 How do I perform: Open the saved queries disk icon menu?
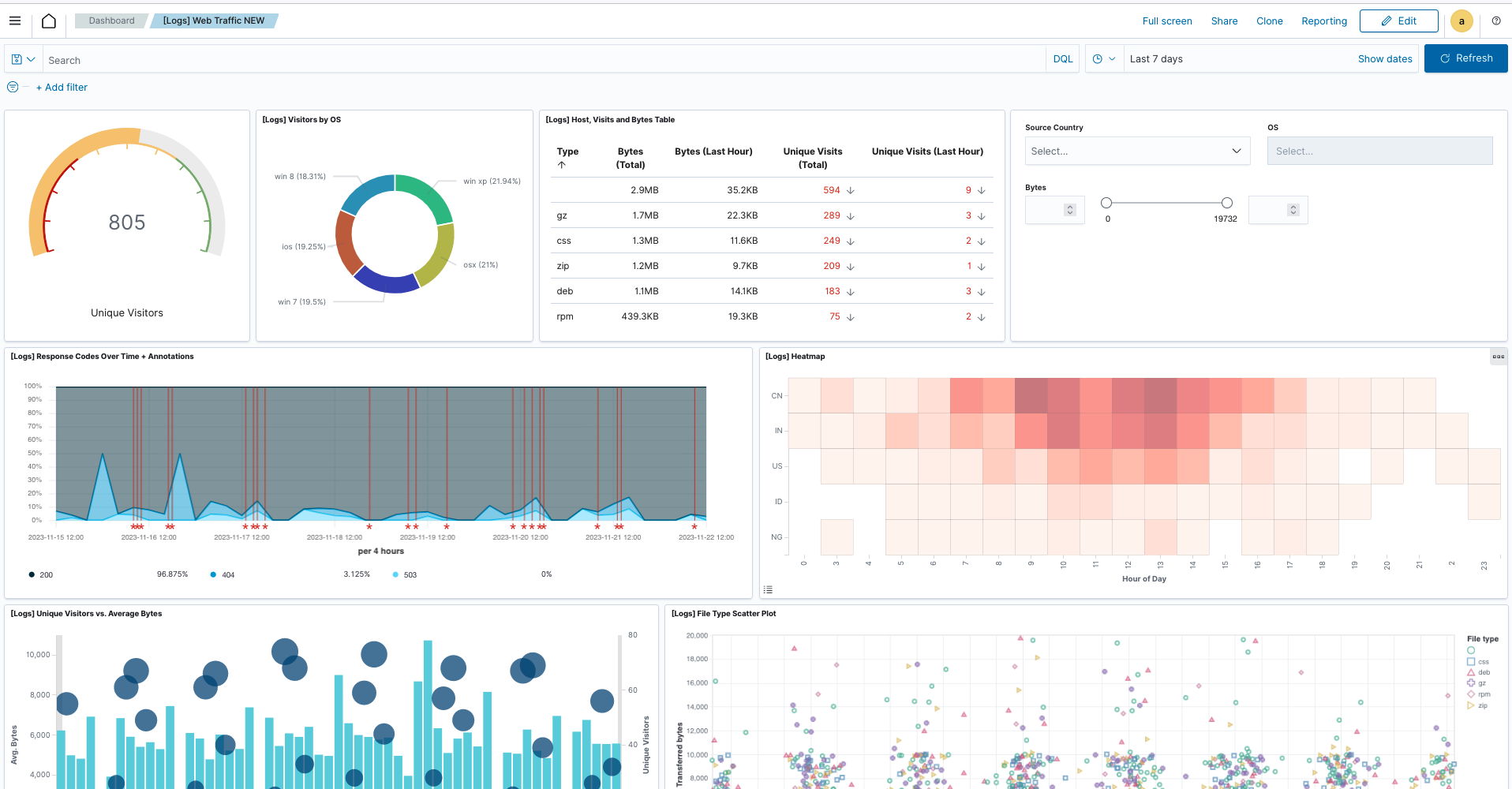23,59
